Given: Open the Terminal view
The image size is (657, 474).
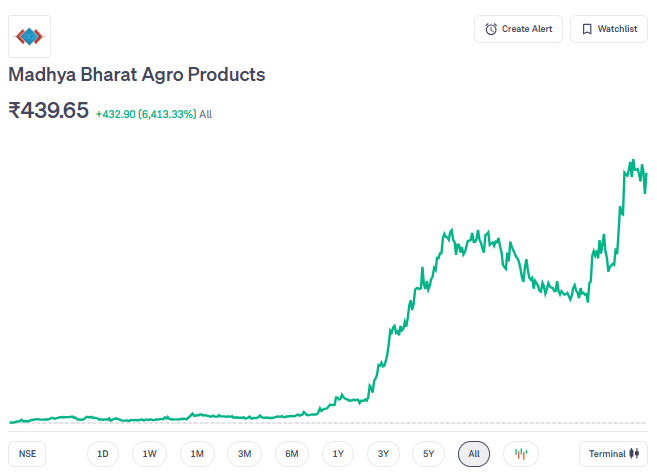Looking at the screenshot, I should click(x=613, y=454).
